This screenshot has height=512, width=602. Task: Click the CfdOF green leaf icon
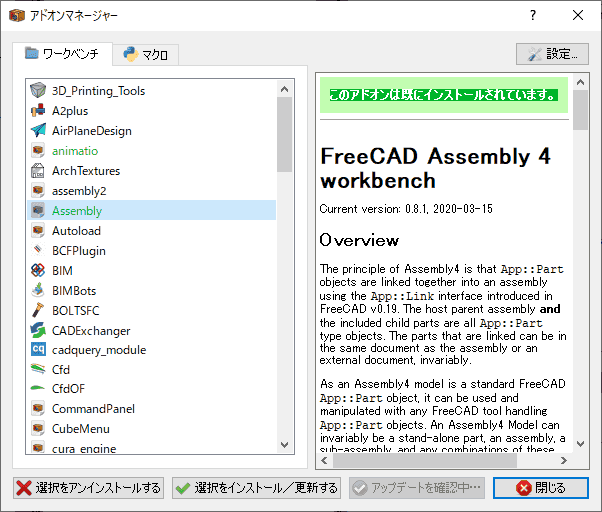click(38, 388)
